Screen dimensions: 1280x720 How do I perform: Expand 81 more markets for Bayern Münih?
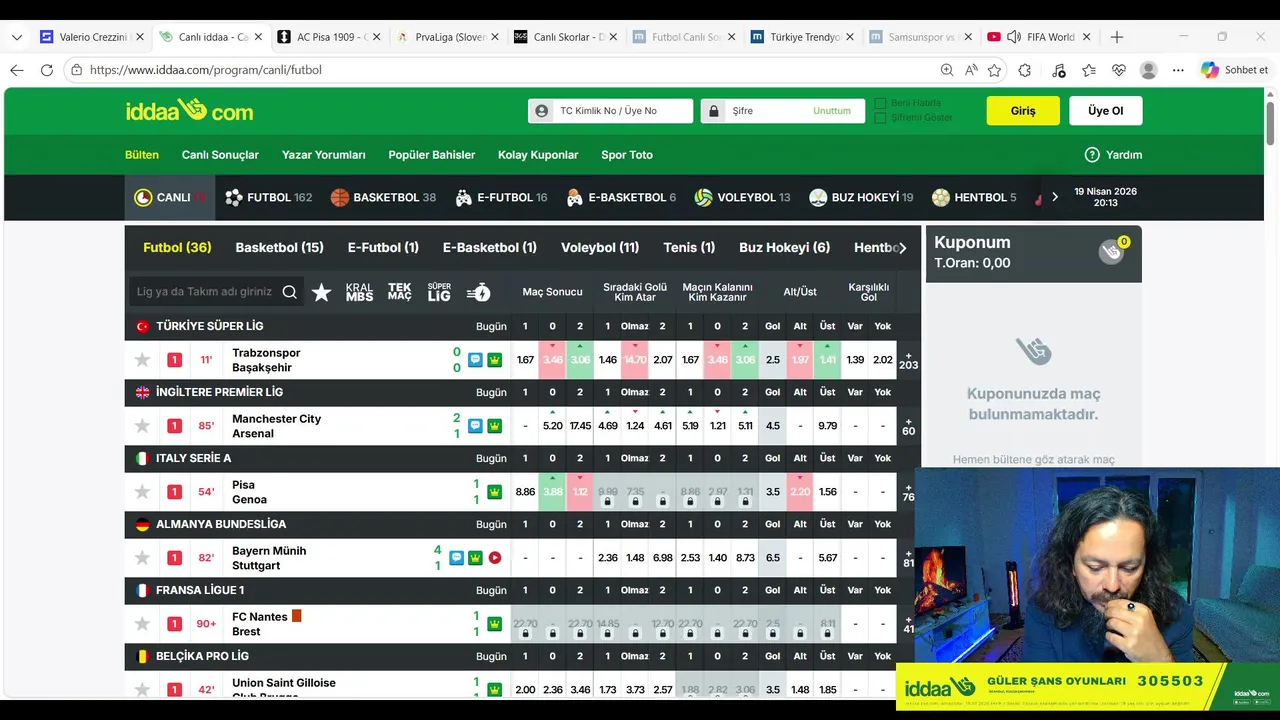tap(908, 558)
